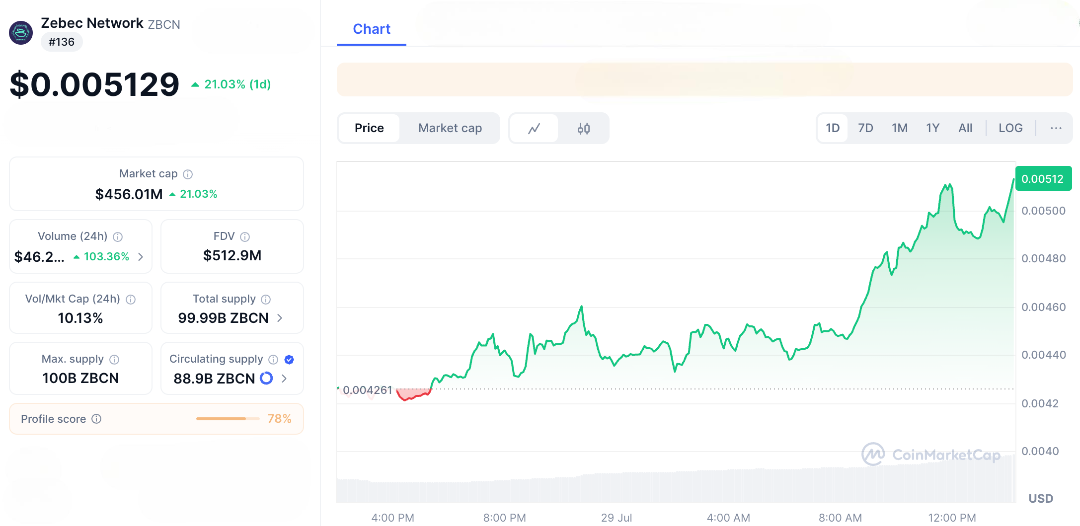1080x526 pixels.
Task: Click the #136 rank badge
Action: click(62, 42)
